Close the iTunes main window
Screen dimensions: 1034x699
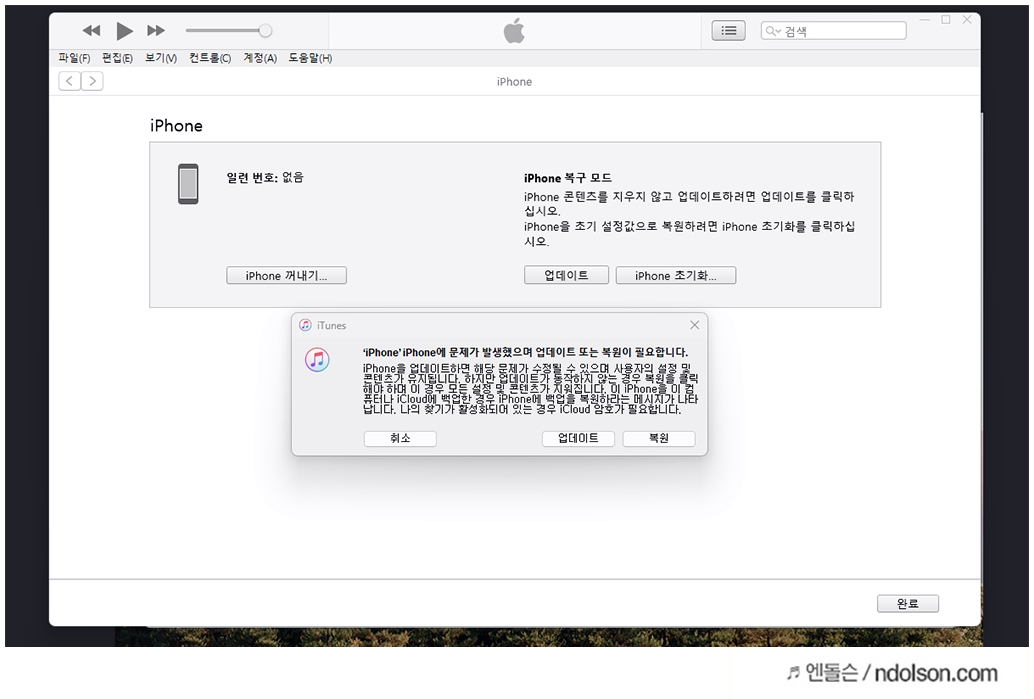click(x=967, y=20)
